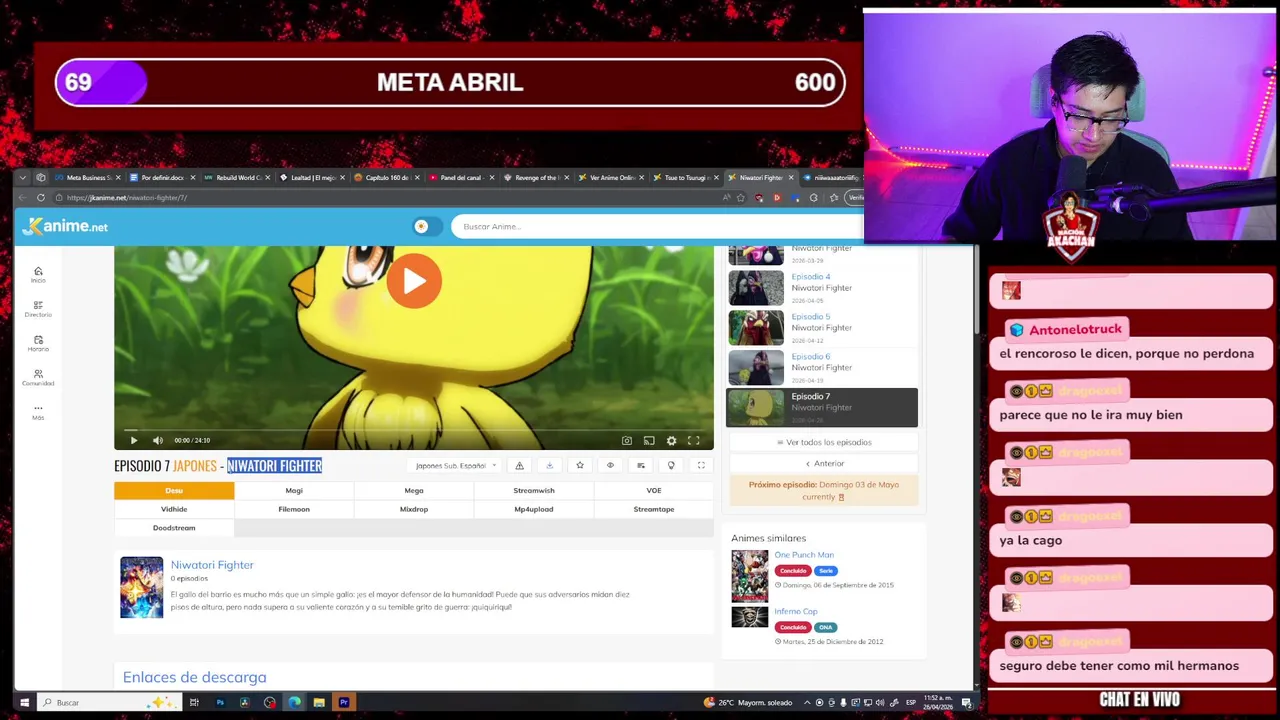Toggle the site dark/light theme switch
The height and width of the screenshot is (720, 1280).
(427, 226)
